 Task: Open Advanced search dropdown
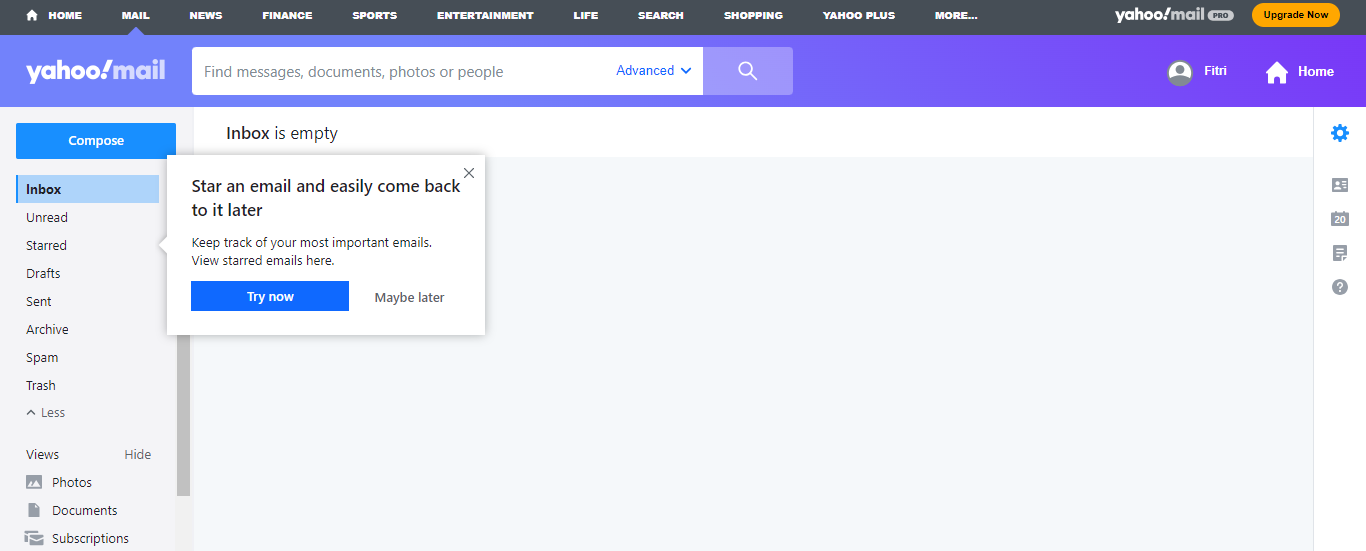[x=654, y=71]
